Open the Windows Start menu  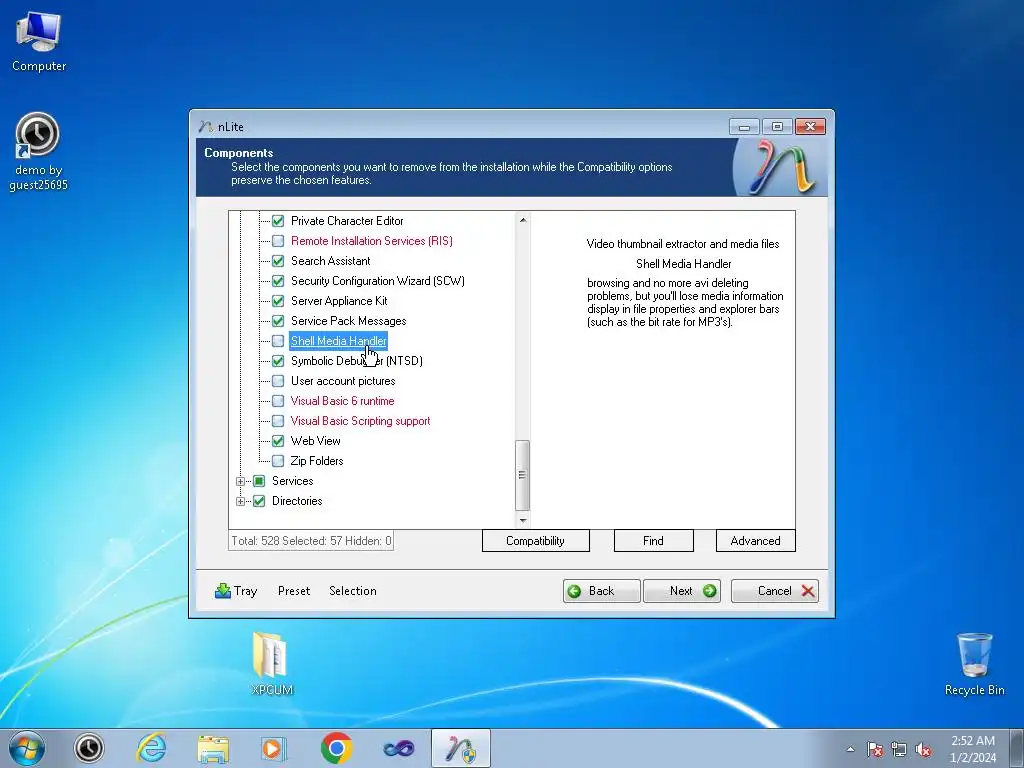(27, 748)
